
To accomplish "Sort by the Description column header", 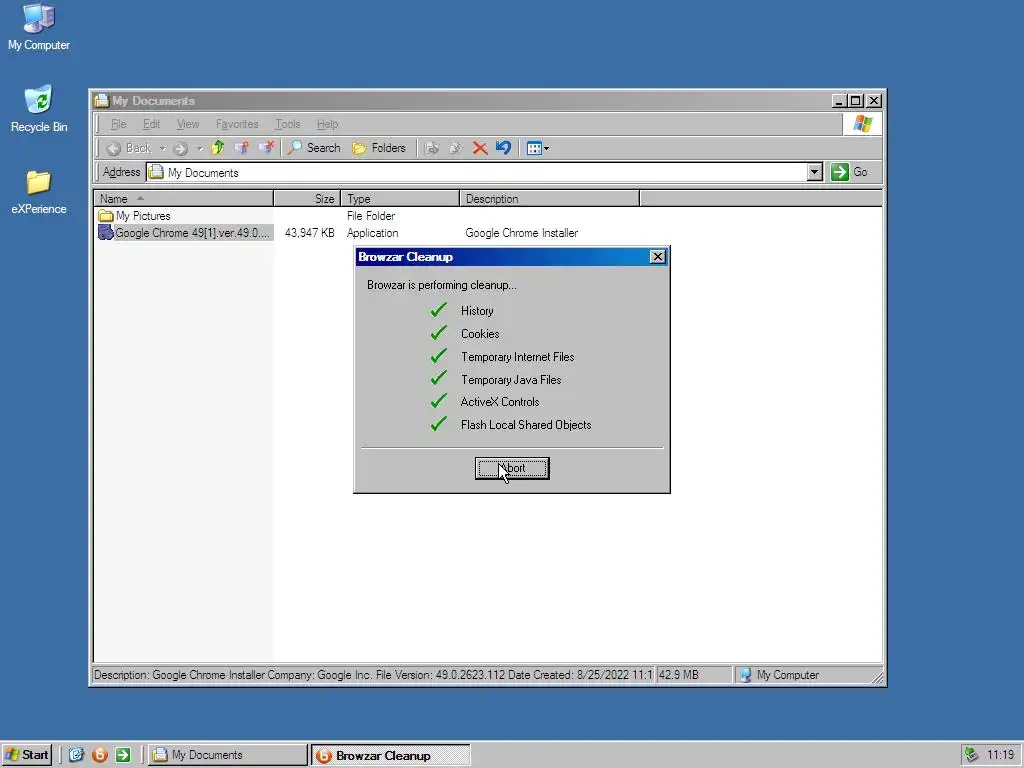I will point(550,199).
